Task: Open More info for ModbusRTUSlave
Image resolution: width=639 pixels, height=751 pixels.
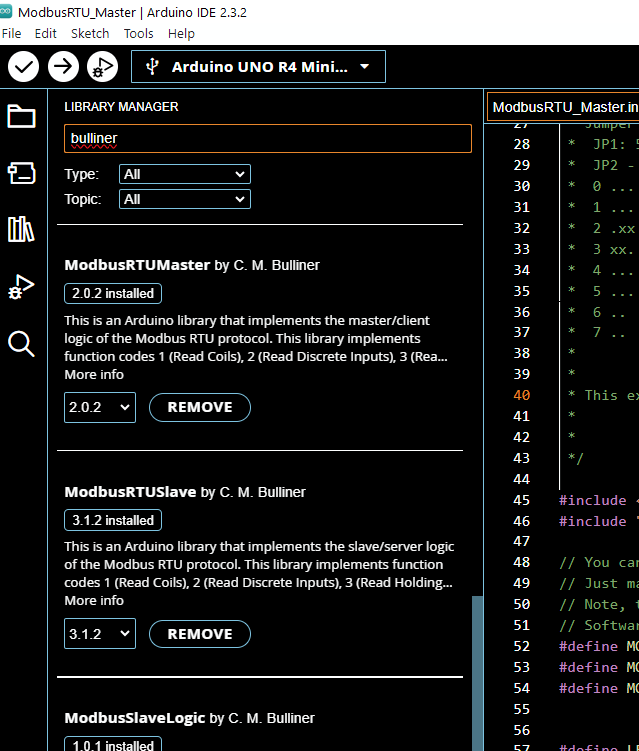Action: 94,601
